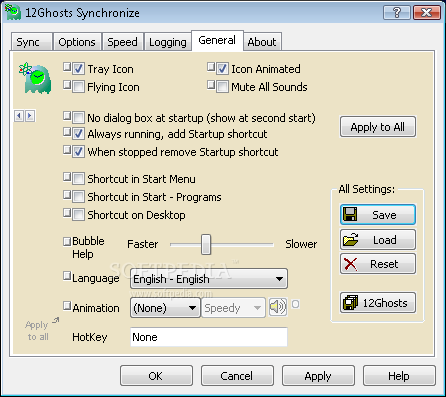
Task: Uncheck Always running, add Startup shortcut
Action: 78,134
